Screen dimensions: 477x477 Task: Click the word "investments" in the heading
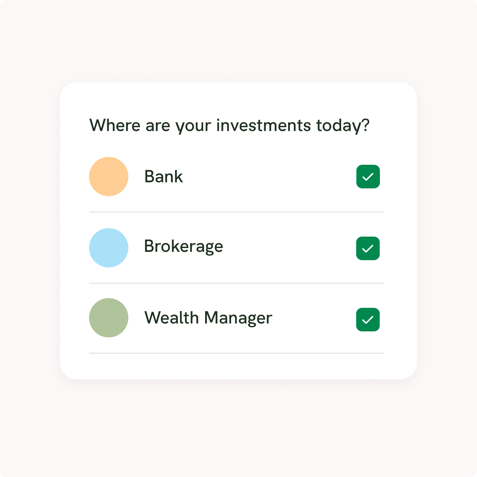[x=264, y=125]
